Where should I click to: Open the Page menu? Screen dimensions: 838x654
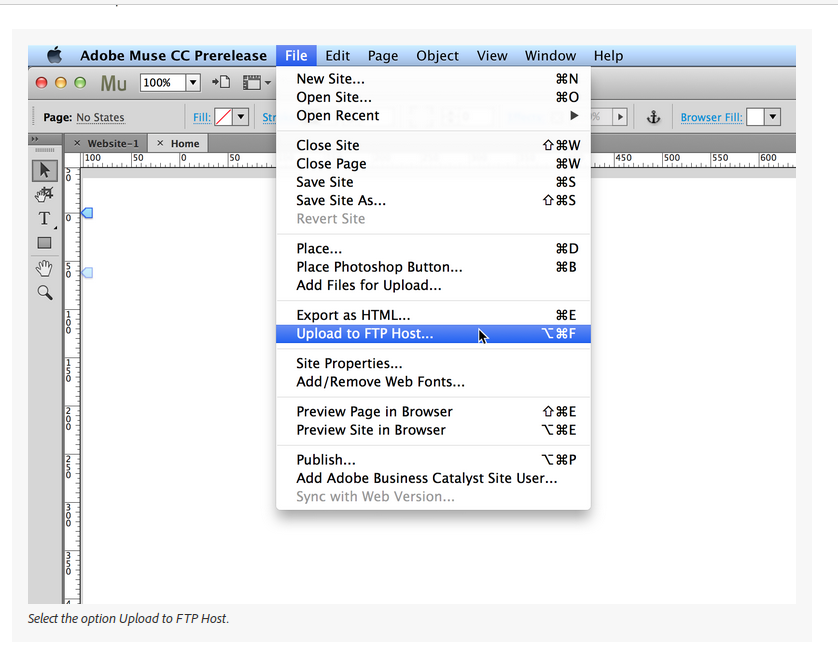[x=383, y=56]
